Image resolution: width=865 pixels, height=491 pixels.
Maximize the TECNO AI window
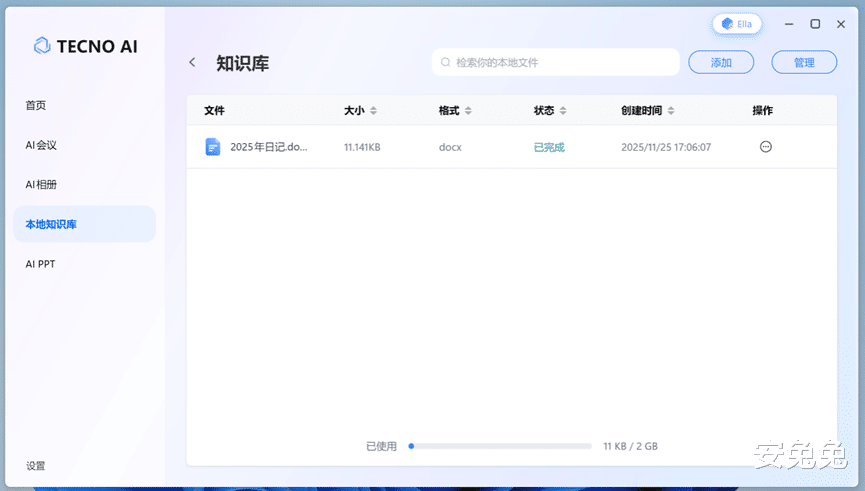click(815, 24)
